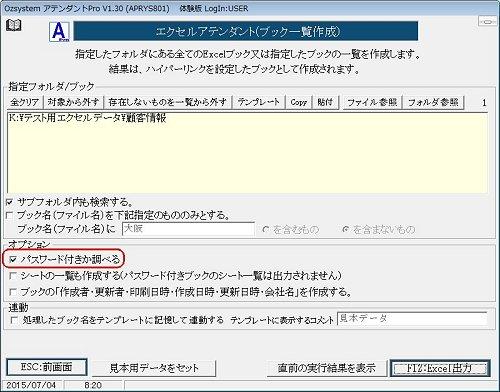
Task: Select the を含まないもの radio button
Action: point(346,230)
